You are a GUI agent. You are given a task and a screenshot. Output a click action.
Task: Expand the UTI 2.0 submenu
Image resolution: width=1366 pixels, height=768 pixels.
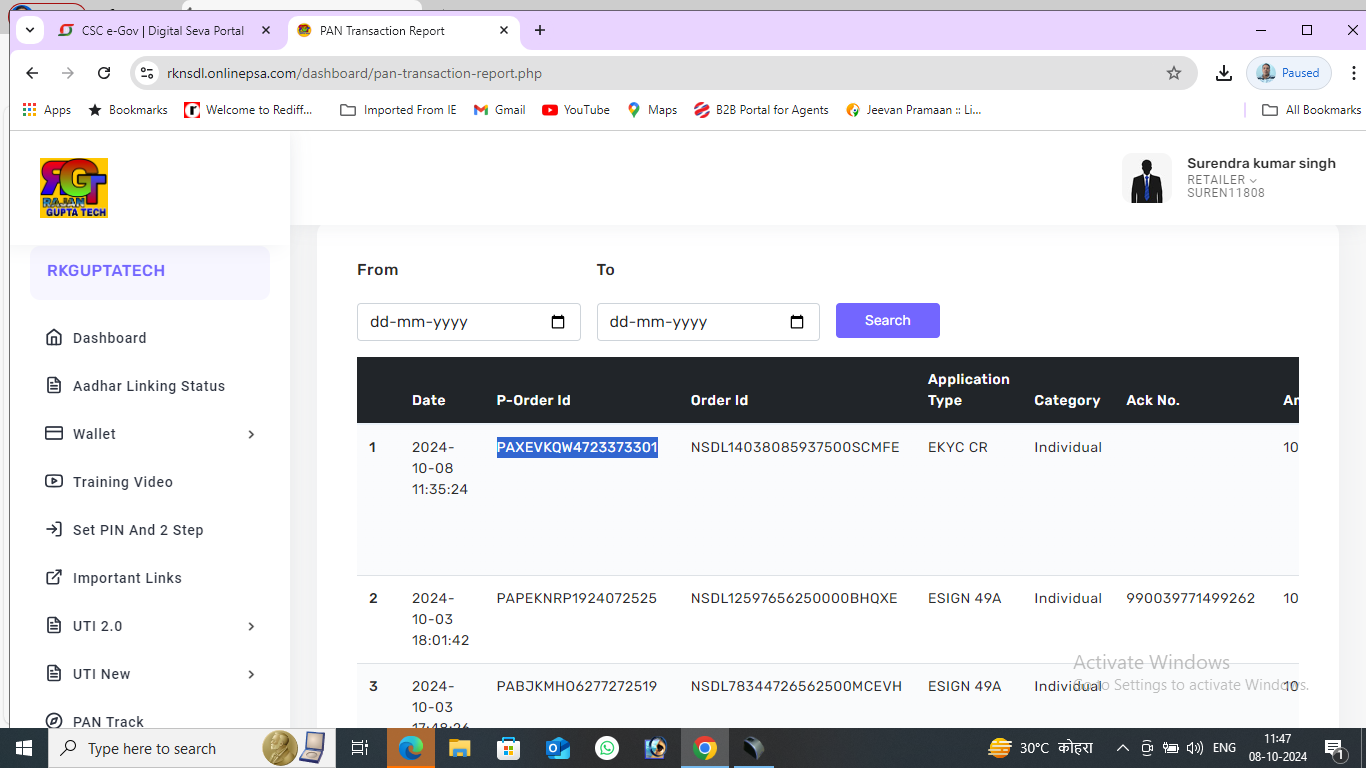coord(251,626)
